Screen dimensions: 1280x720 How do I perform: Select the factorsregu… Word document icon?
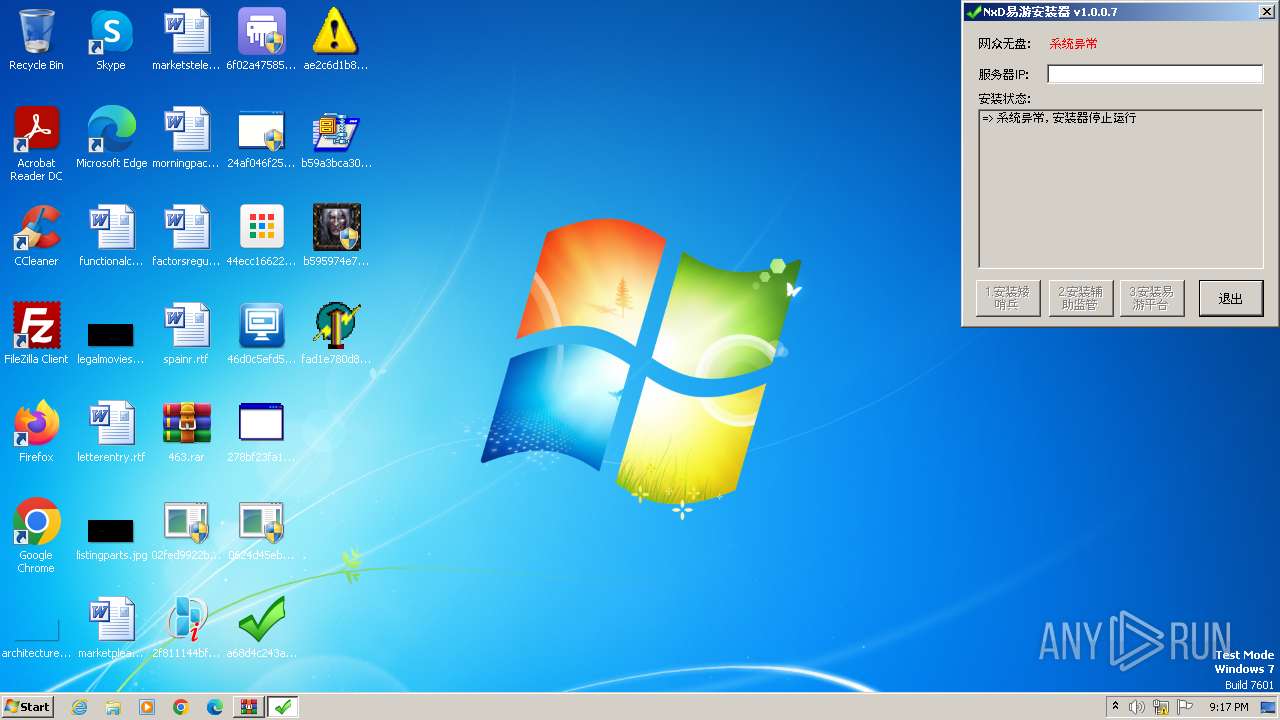186,236
